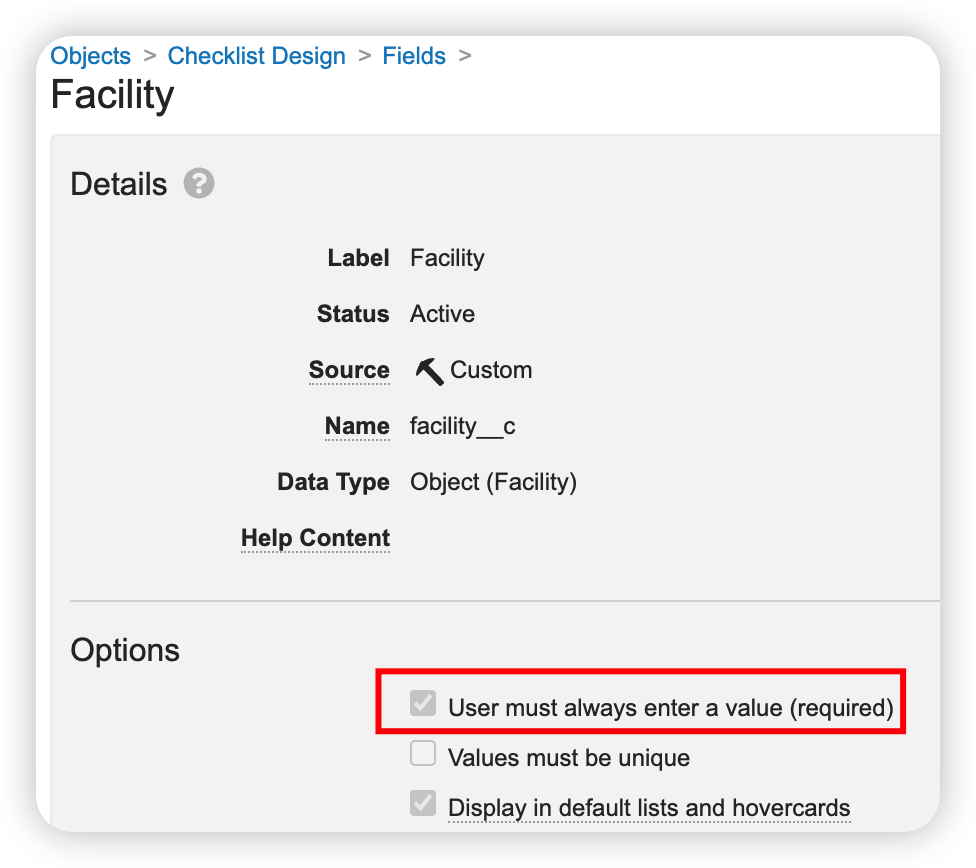This screenshot has width=976, height=868.
Task: Click the Help Content field label
Action: (315, 538)
